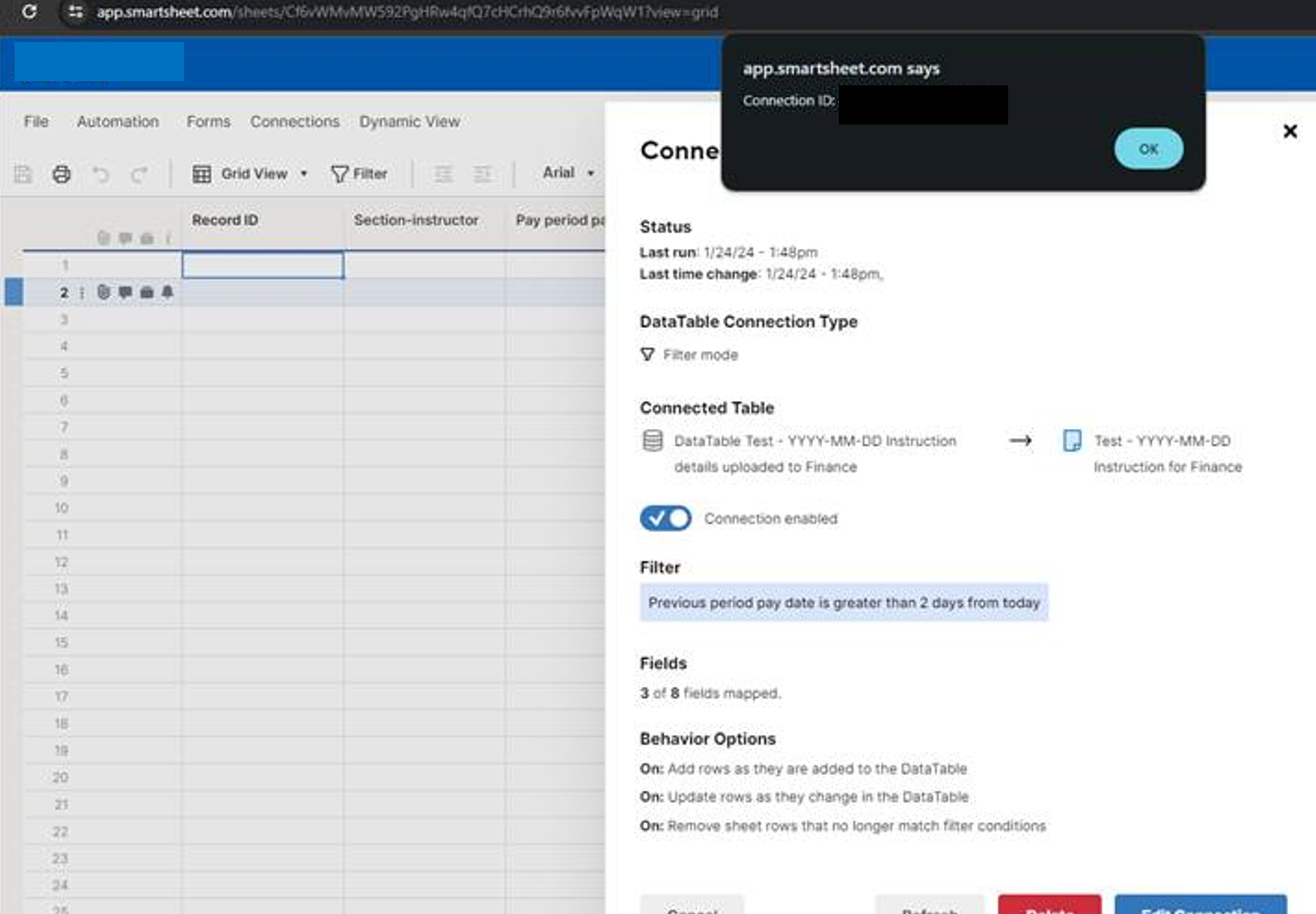The width and height of the screenshot is (1316, 914).
Task: Open the Connections menu
Action: tap(295, 121)
